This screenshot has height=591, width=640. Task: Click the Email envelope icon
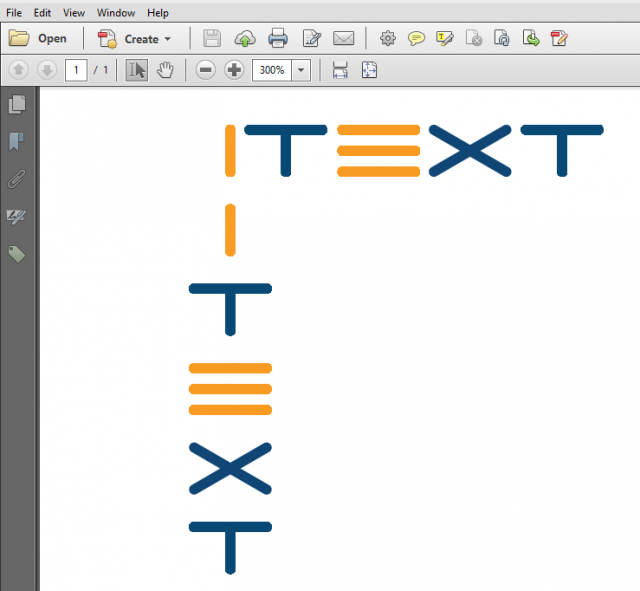click(343, 39)
